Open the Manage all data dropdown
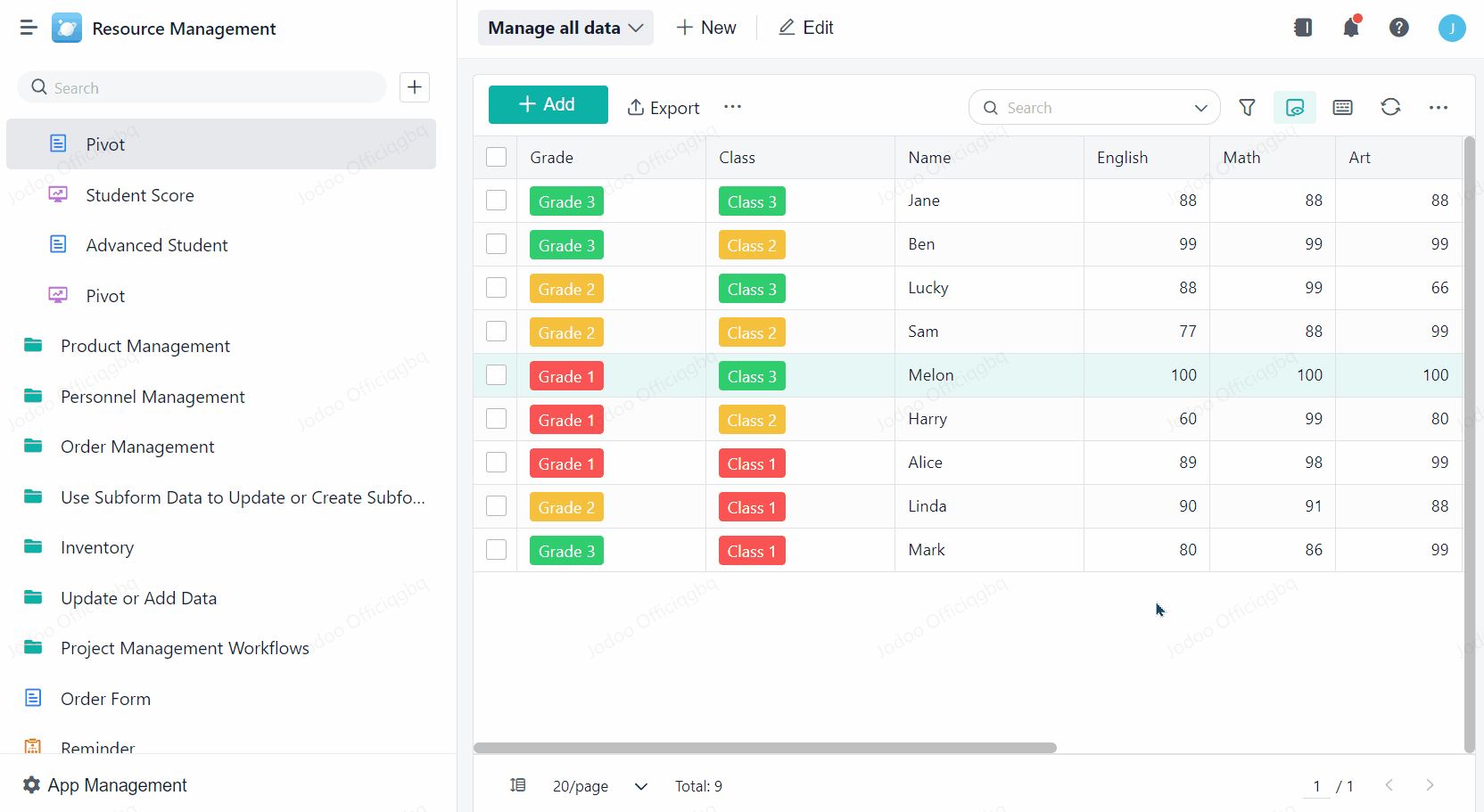The image size is (1484, 812). point(565,28)
